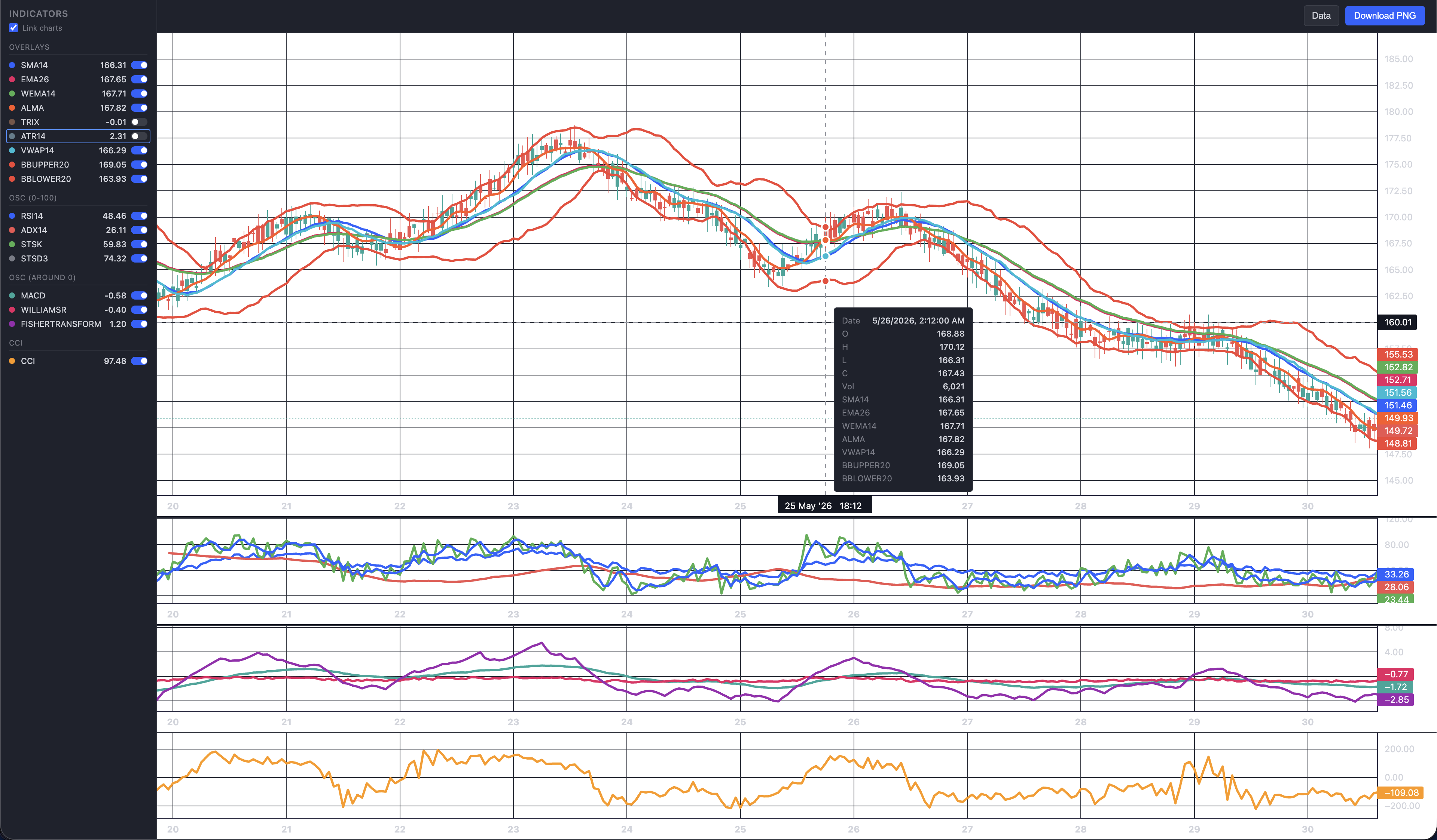Click the ALMA orange color dot

[12, 108]
